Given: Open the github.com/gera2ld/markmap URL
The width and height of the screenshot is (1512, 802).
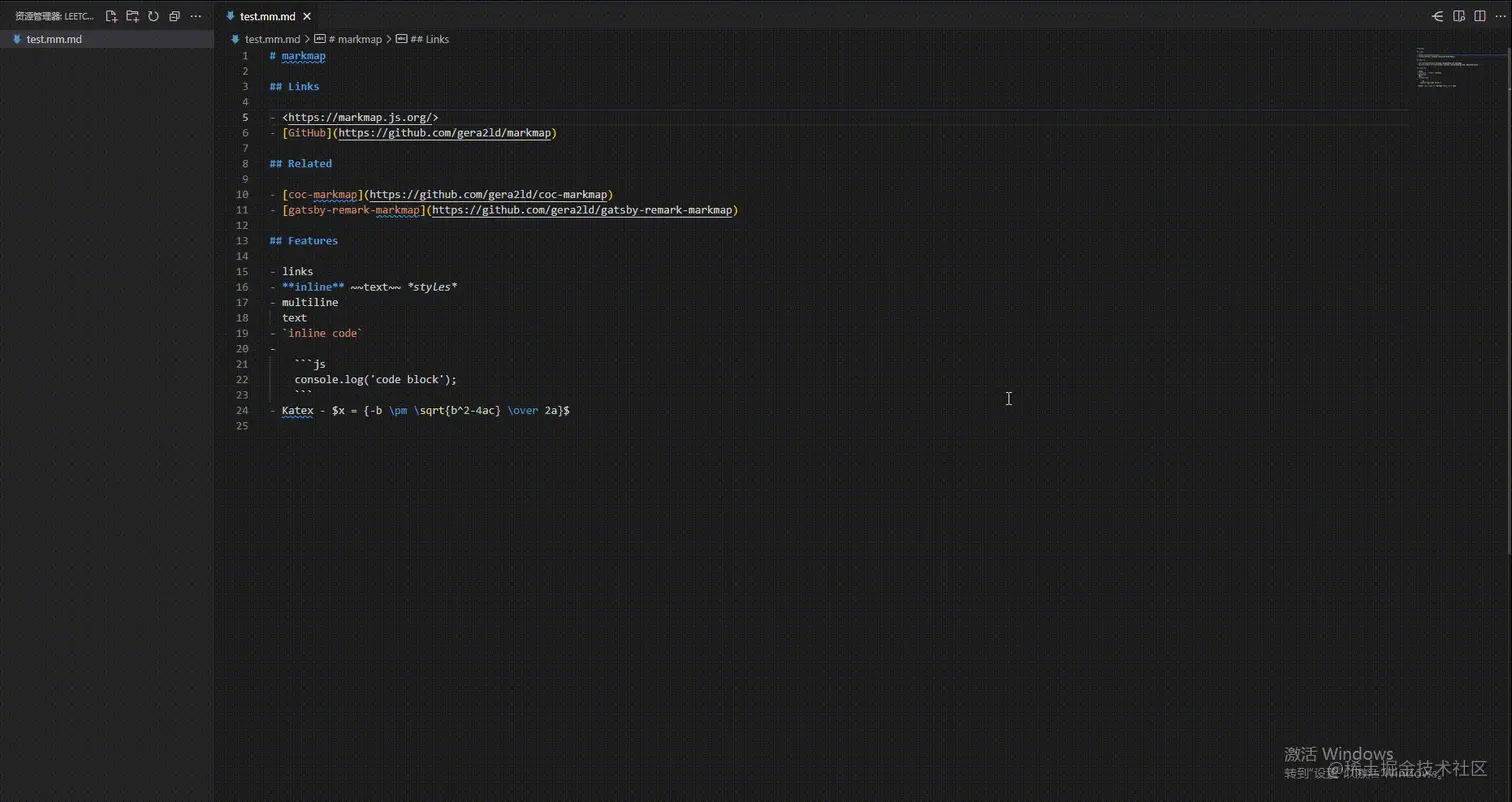Looking at the screenshot, I should point(445,133).
